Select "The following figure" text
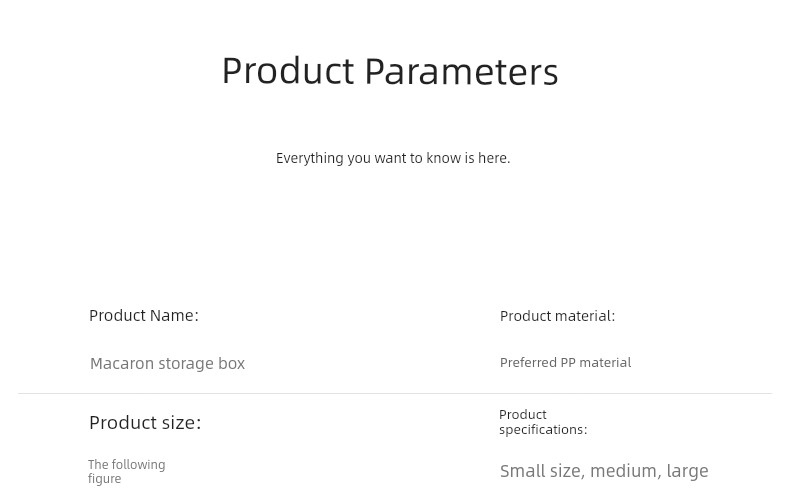Image resolution: width=790 pixels, height=500 pixels. pos(126,471)
